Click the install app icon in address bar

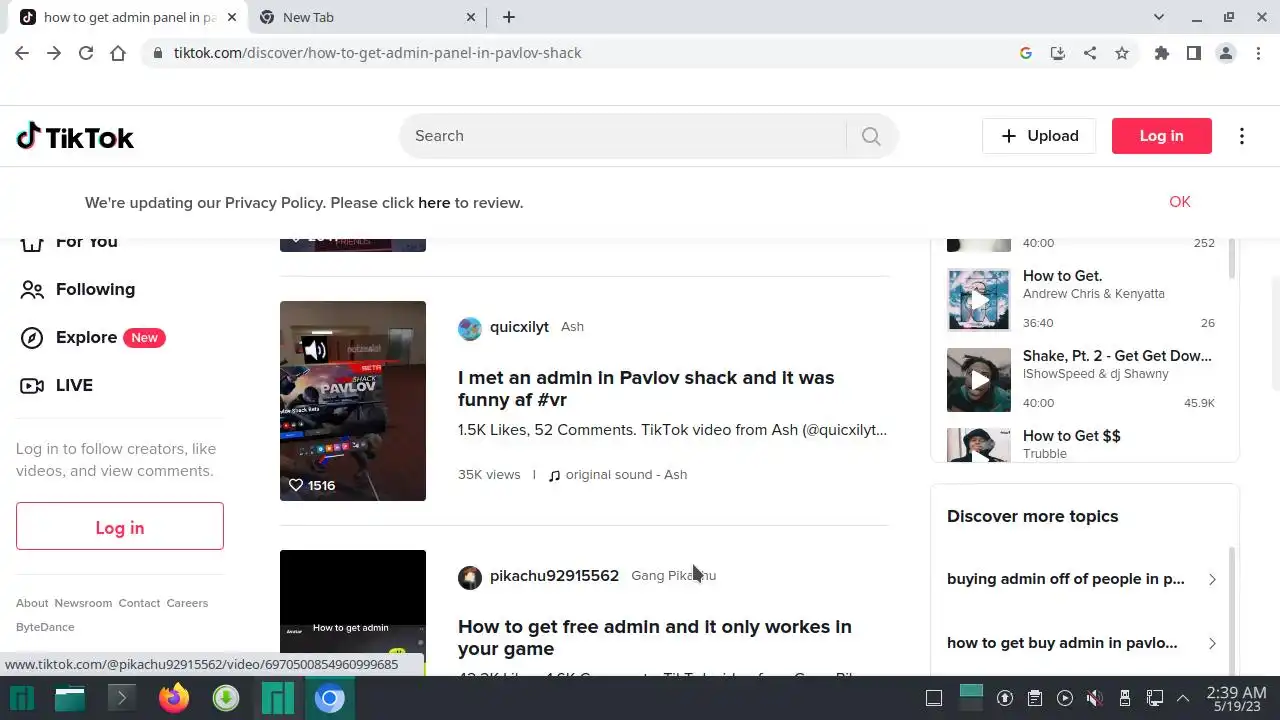(1058, 53)
